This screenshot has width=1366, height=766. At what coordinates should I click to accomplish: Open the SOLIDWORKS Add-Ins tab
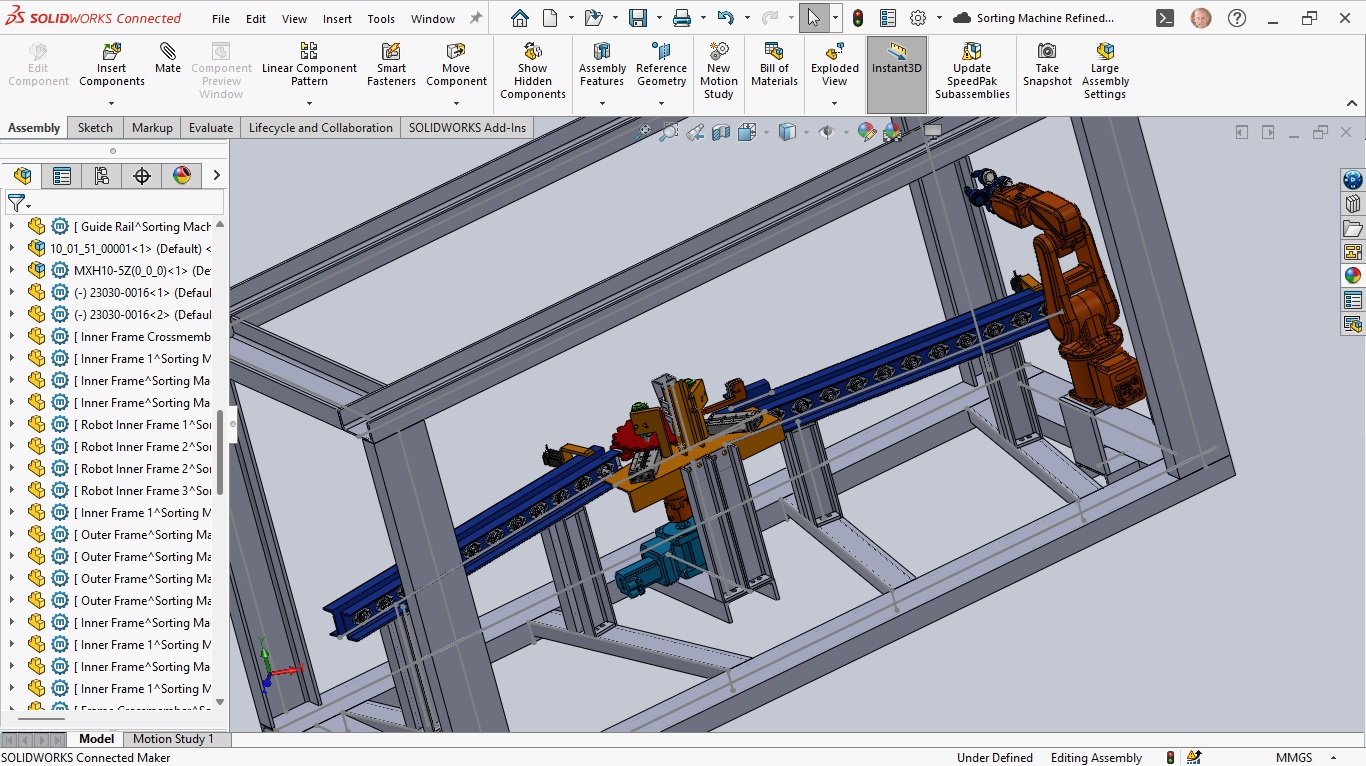pyautogui.click(x=467, y=128)
